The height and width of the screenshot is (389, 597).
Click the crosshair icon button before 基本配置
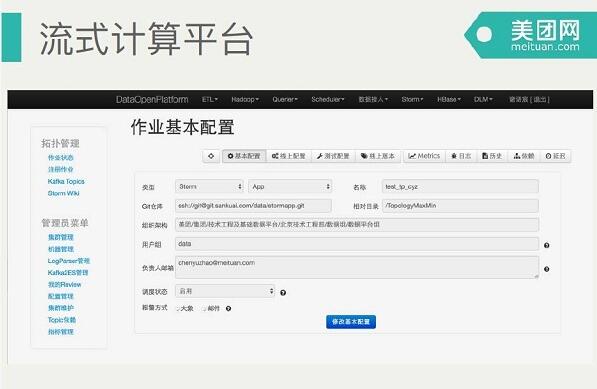[x=211, y=156]
